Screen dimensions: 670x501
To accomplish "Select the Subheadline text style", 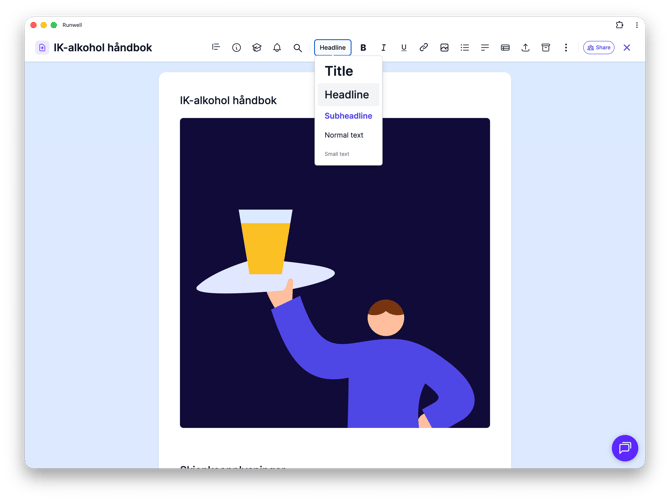I will (348, 116).
